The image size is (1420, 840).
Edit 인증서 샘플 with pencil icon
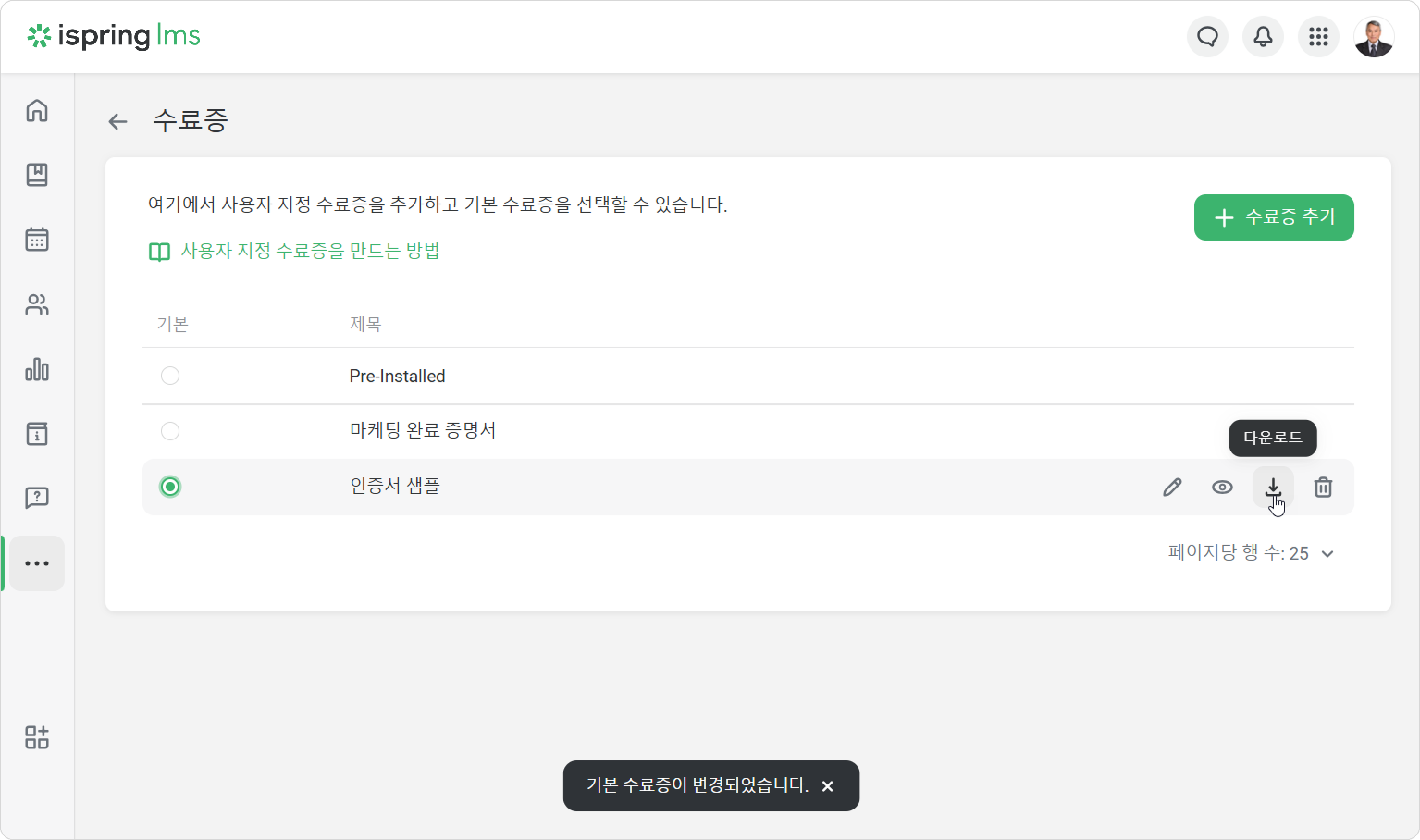(1172, 487)
